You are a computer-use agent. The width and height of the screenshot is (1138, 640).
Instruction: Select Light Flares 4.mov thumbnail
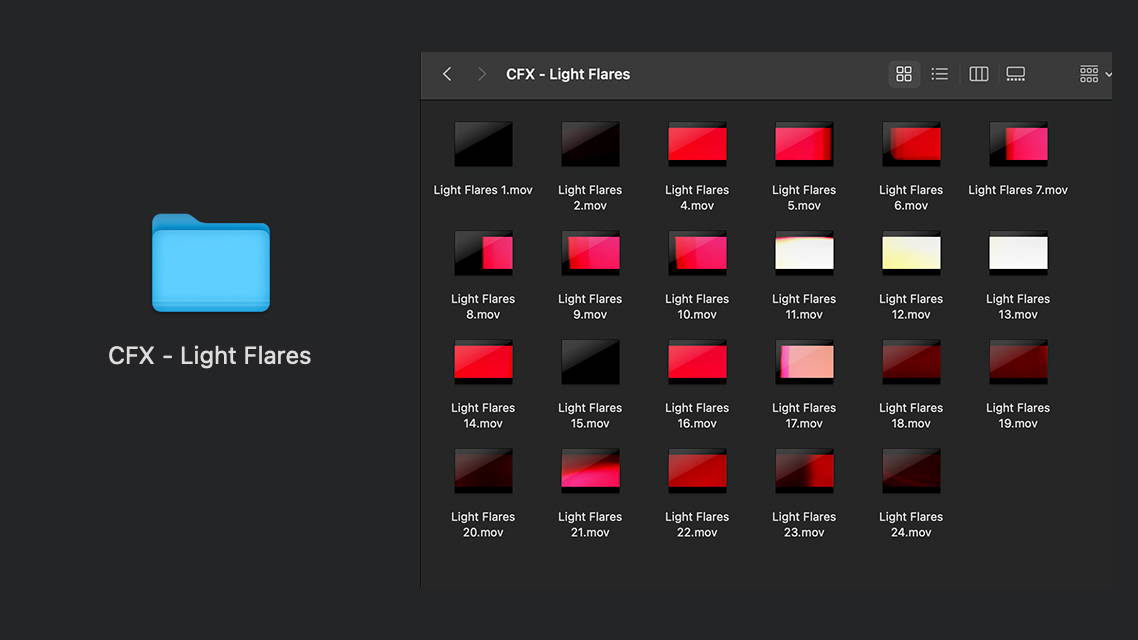pyautogui.click(x=697, y=144)
